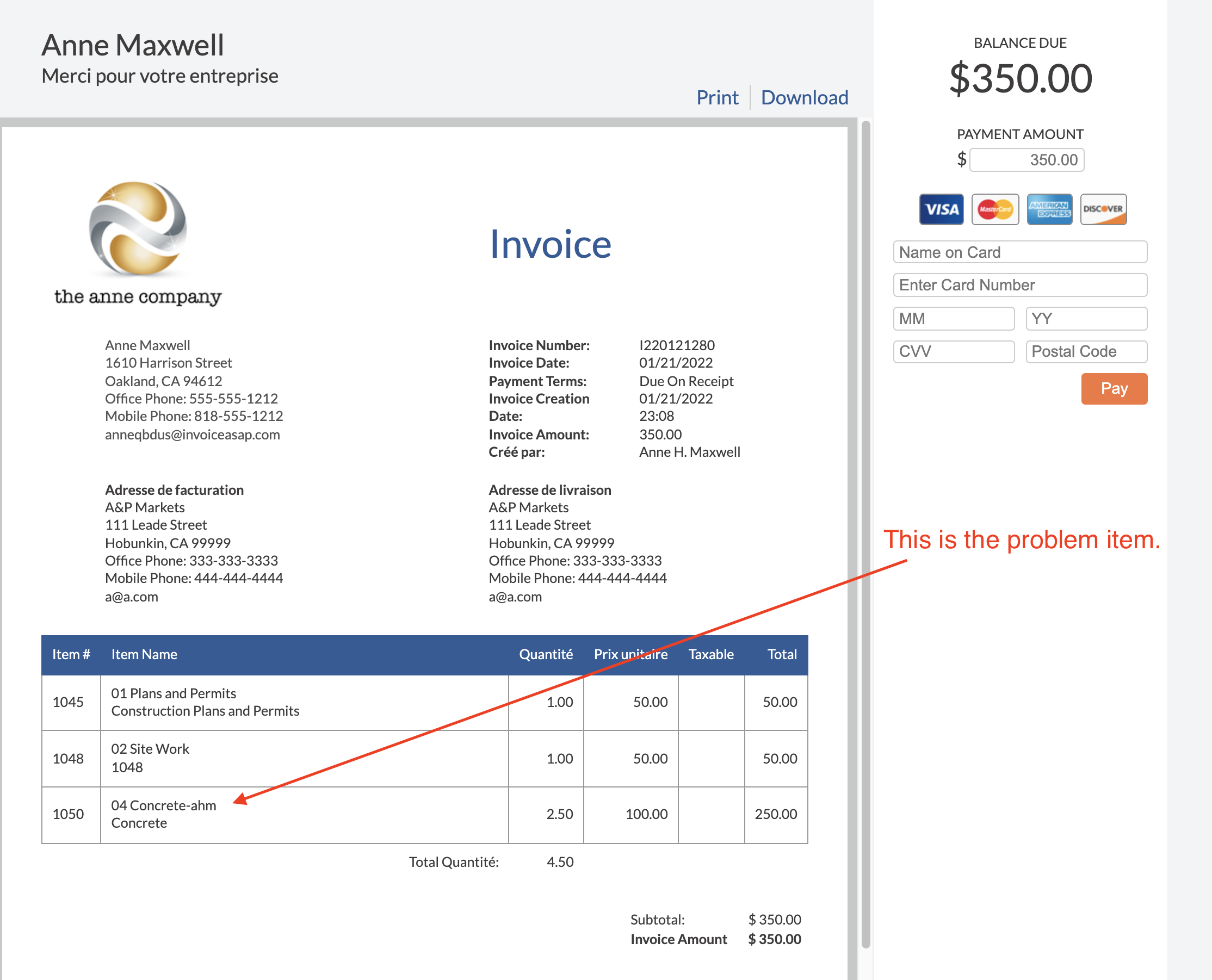Click the Item Name column header
This screenshot has width=1212, height=980.
pyautogui.click(x=144, y=654)
